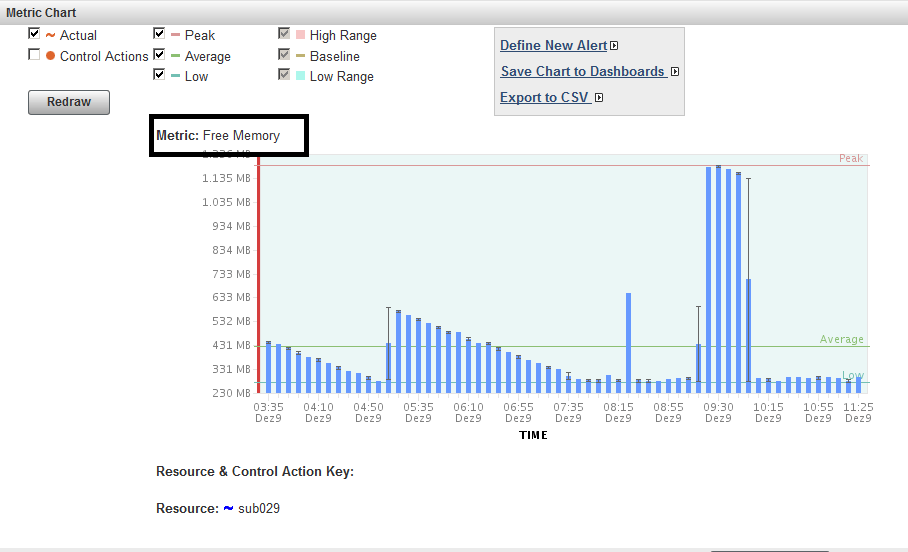This screenshot has height=552, width=908.
Task: Click arrow icon beside Export to CSV
Action: pyautogui.click(x=599, y=98)
